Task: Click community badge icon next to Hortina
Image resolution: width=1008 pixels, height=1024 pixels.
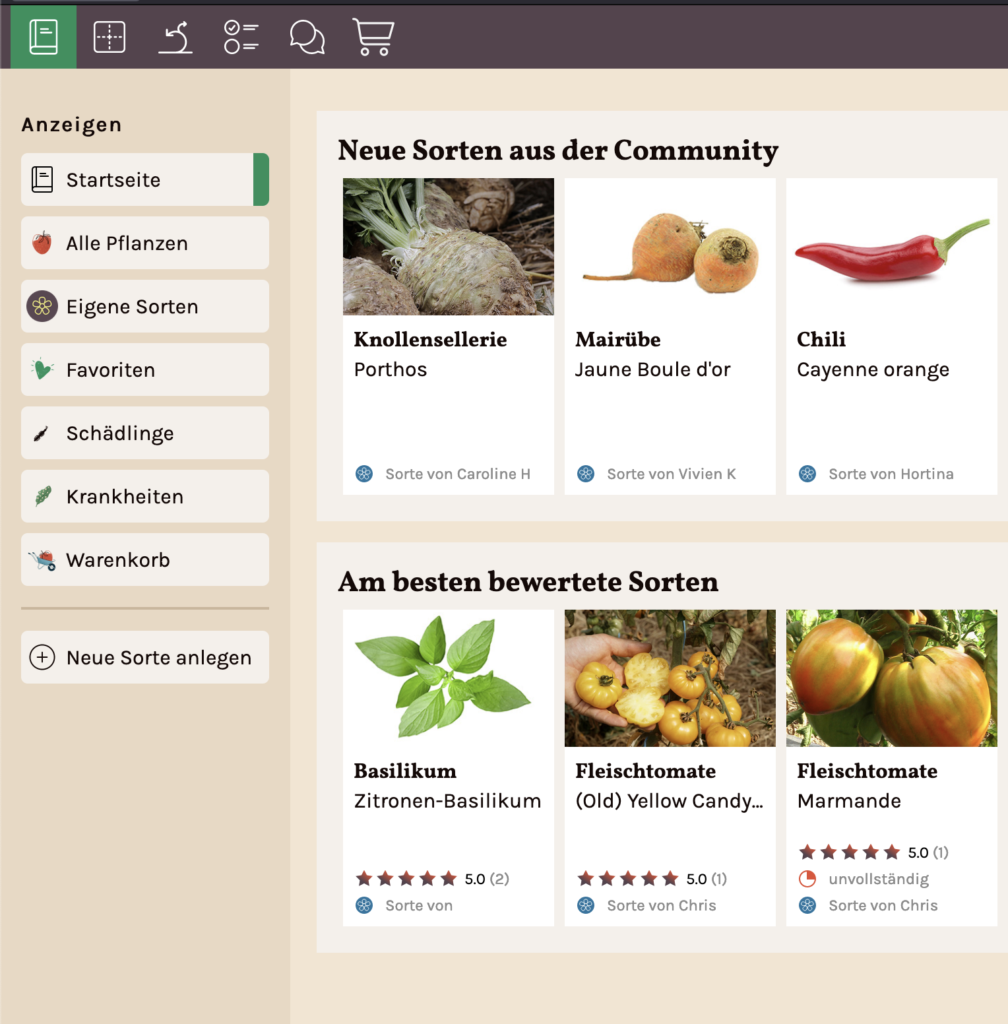Action: tap(808, 473)
